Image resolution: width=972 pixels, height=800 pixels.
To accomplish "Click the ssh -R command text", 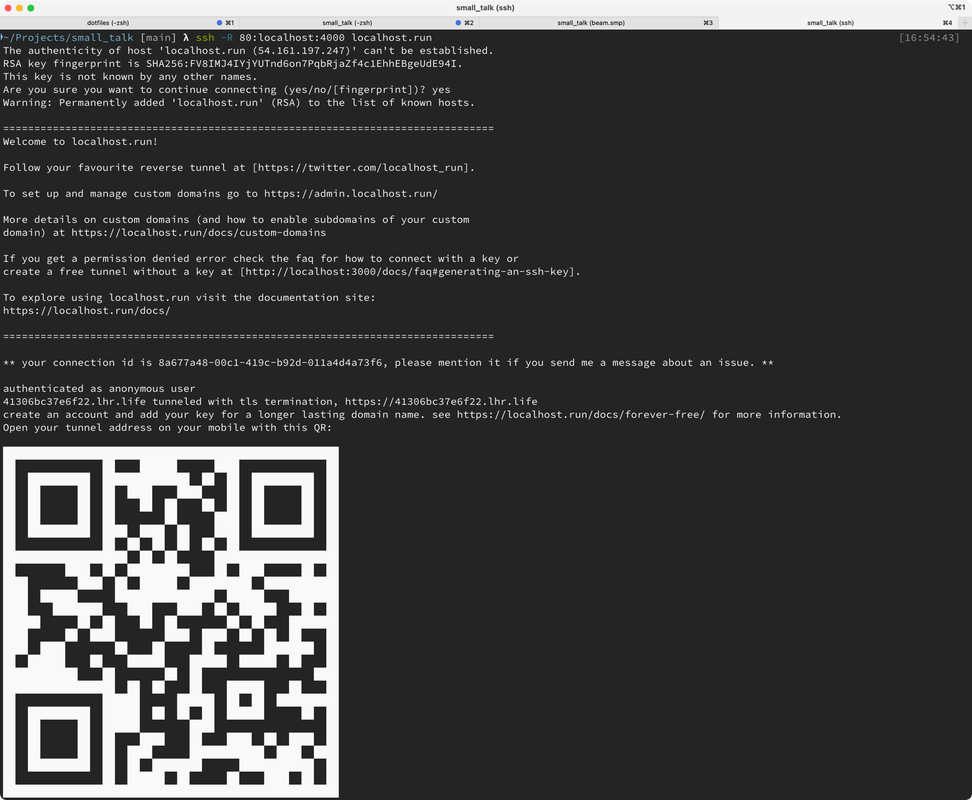I will (314, 38).
